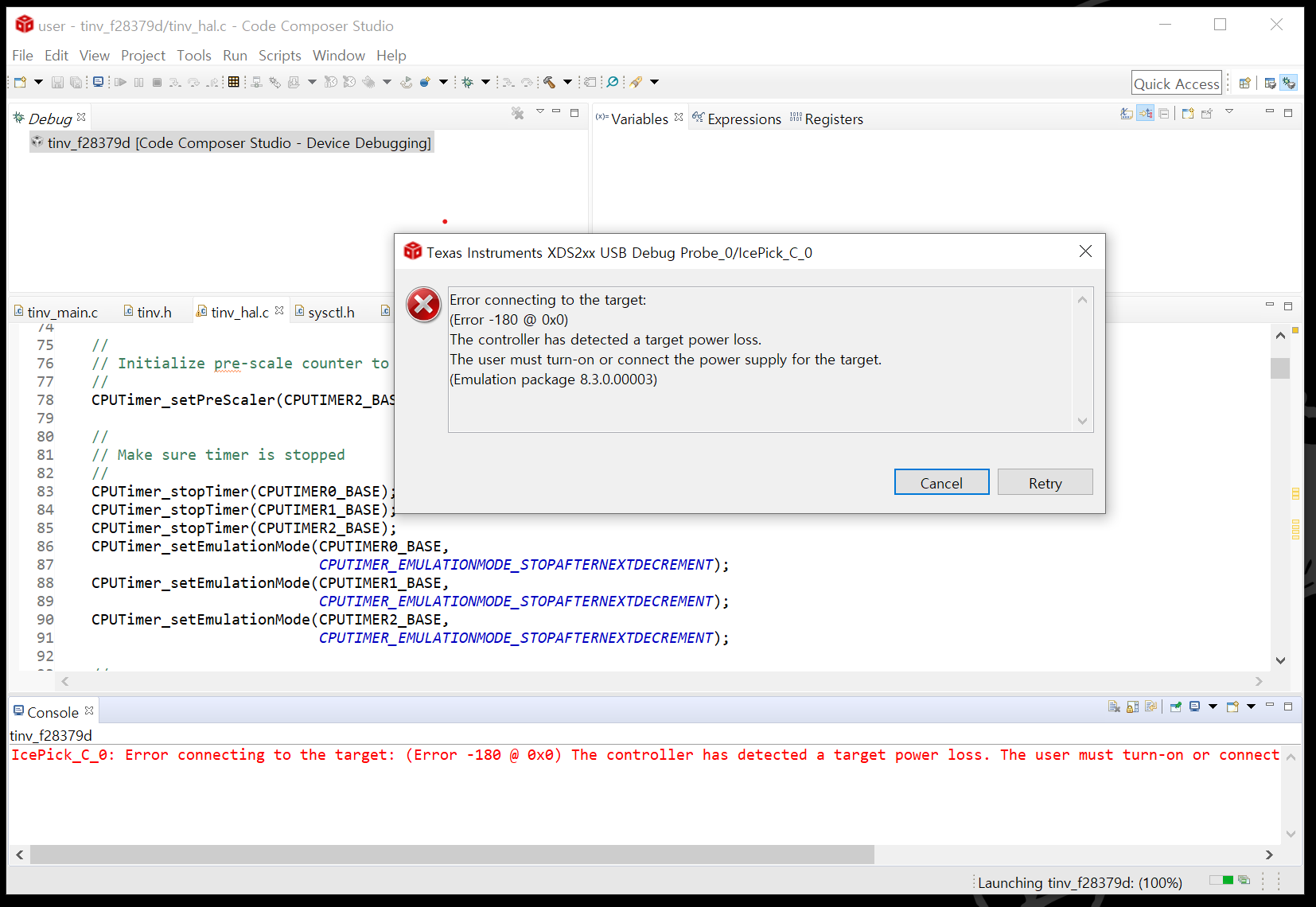Maximize the Console view
Screen dimensions: 1316x907
1288,706
